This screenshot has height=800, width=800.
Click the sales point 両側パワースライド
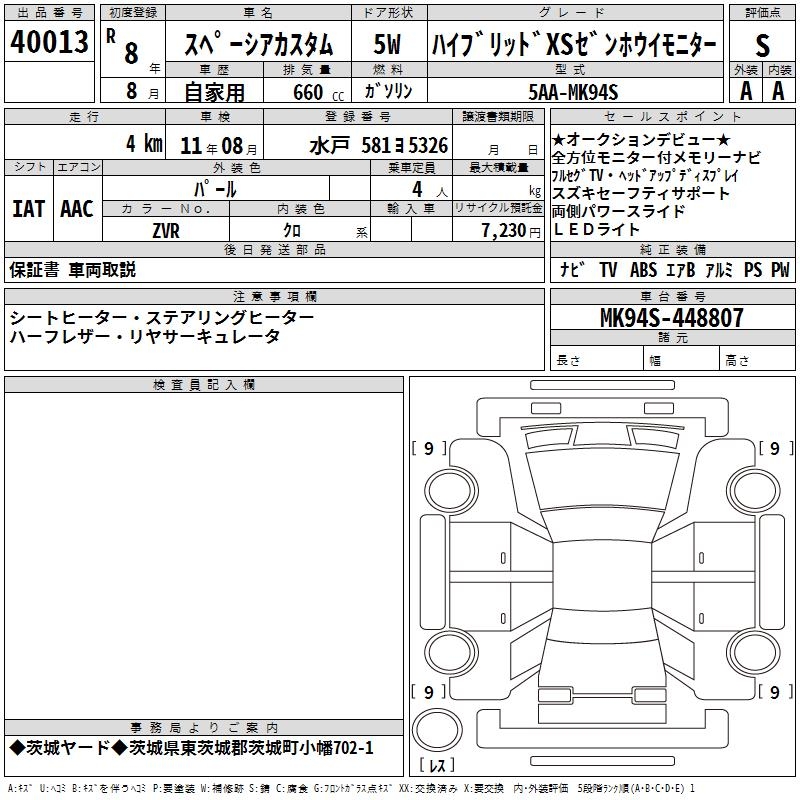click(x=618, y=211)
